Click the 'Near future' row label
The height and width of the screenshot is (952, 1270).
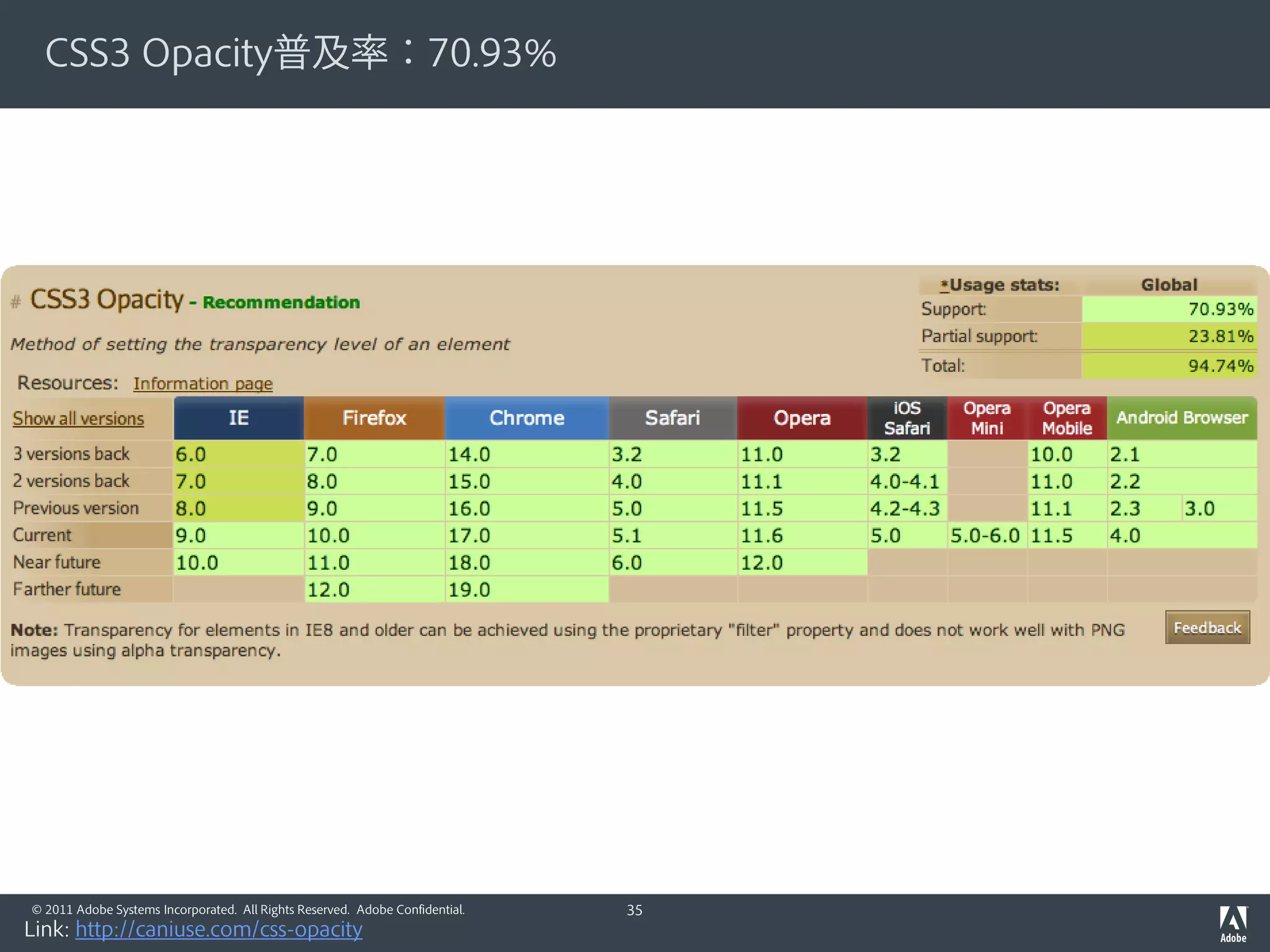click(x=56, y=562)
